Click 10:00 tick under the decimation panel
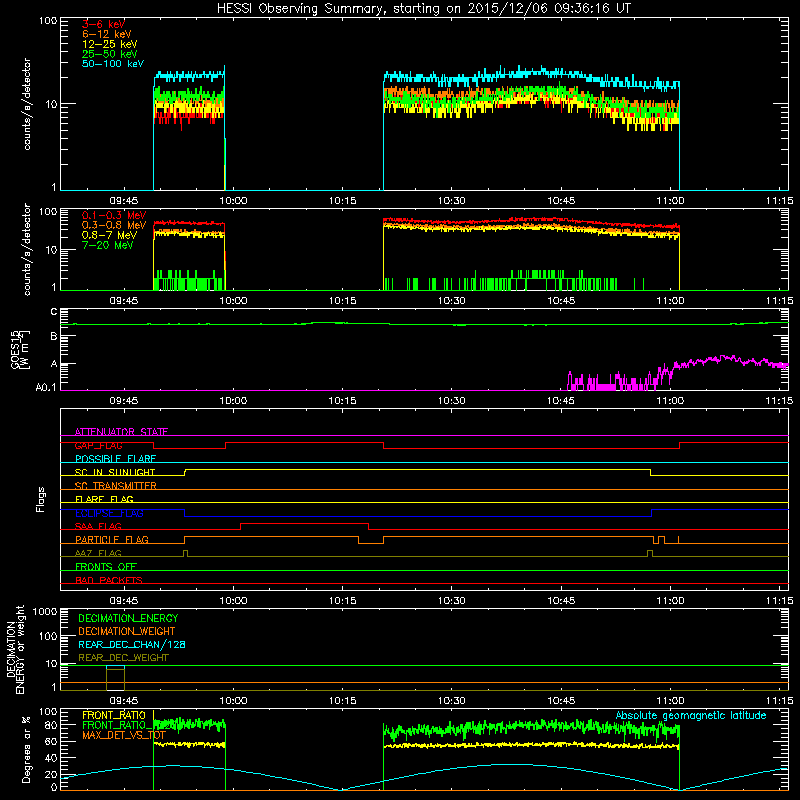Viewport: 800px width, 800px height. [x=233, y=701]
